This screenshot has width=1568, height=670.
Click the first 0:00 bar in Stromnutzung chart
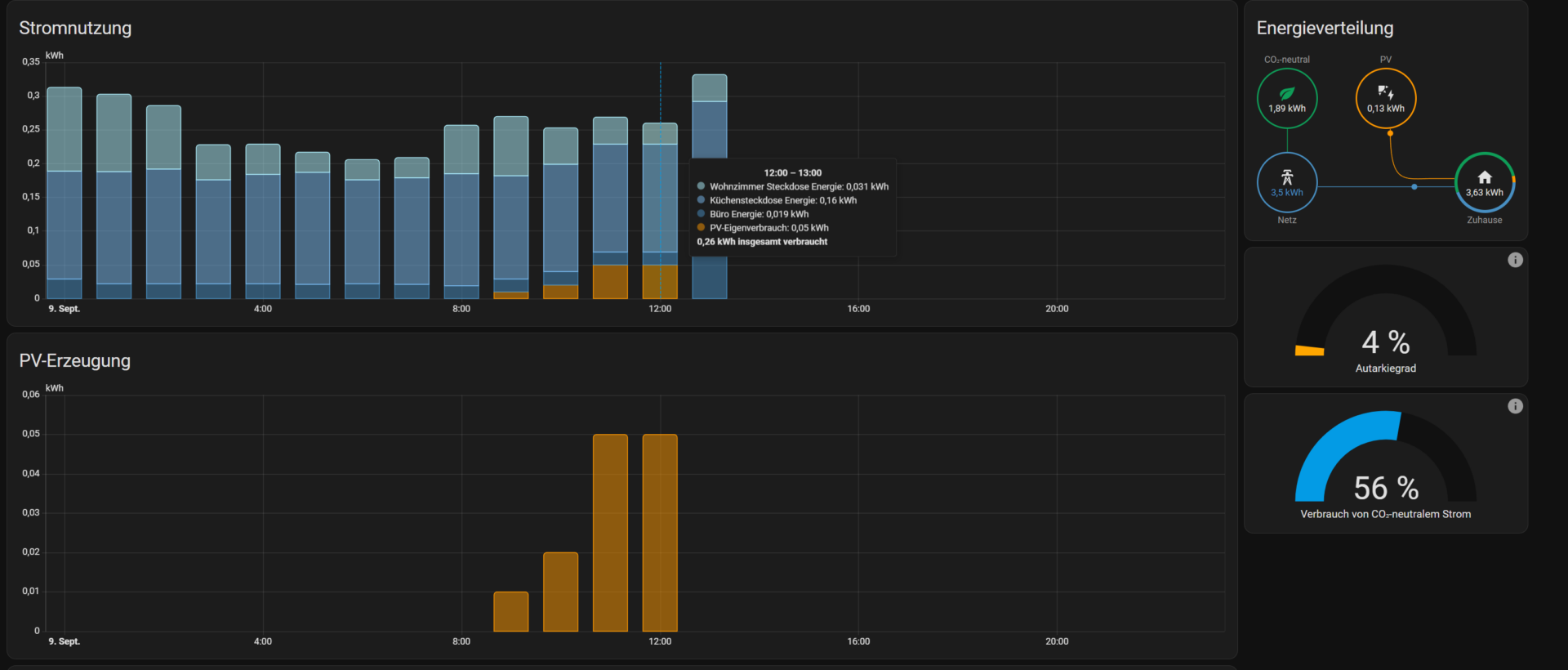[65, 193]
